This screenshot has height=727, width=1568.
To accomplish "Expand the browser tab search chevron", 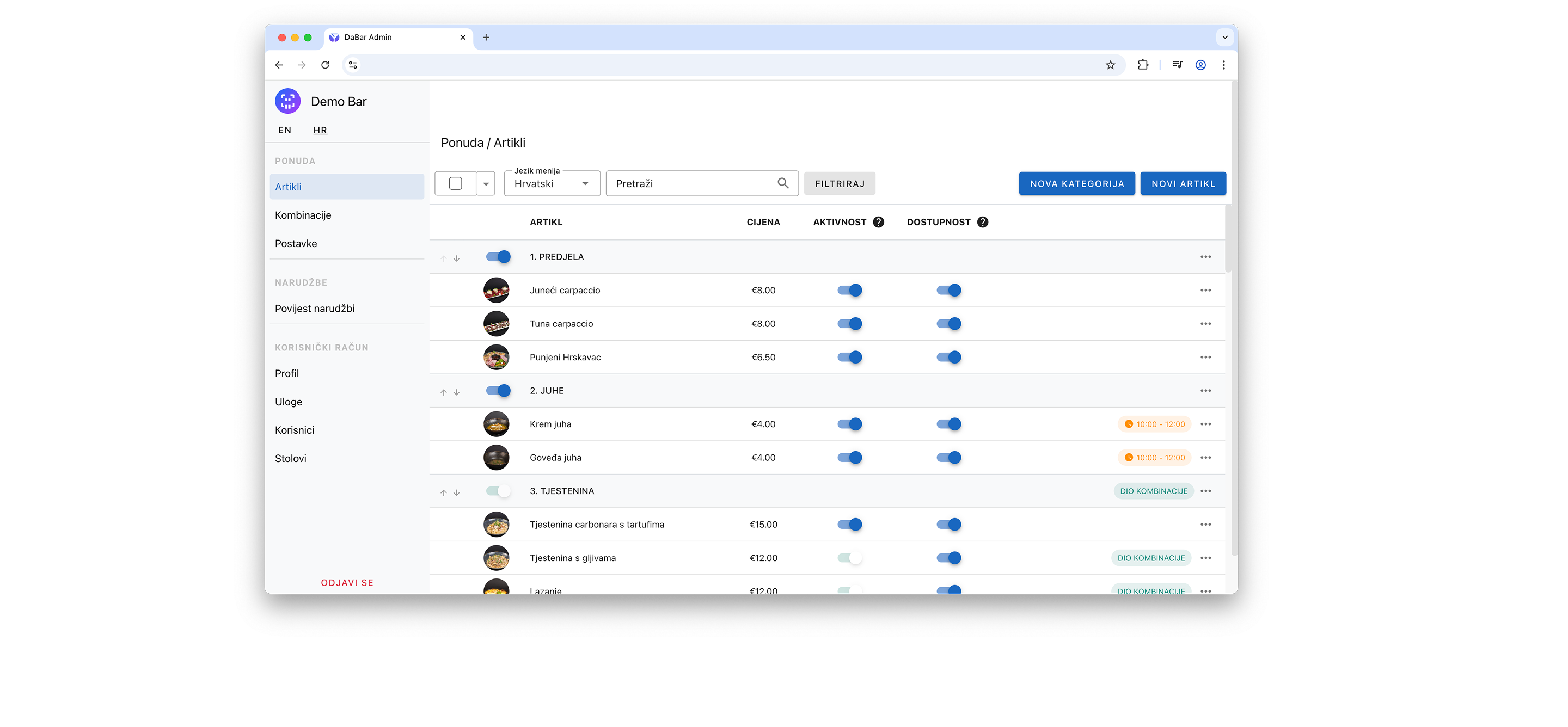I will [x=1224, y=37].
